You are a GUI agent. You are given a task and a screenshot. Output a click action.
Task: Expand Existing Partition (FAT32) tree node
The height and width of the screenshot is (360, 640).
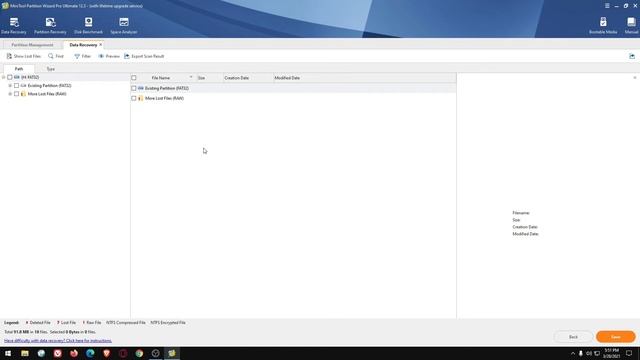pos(10,86)
